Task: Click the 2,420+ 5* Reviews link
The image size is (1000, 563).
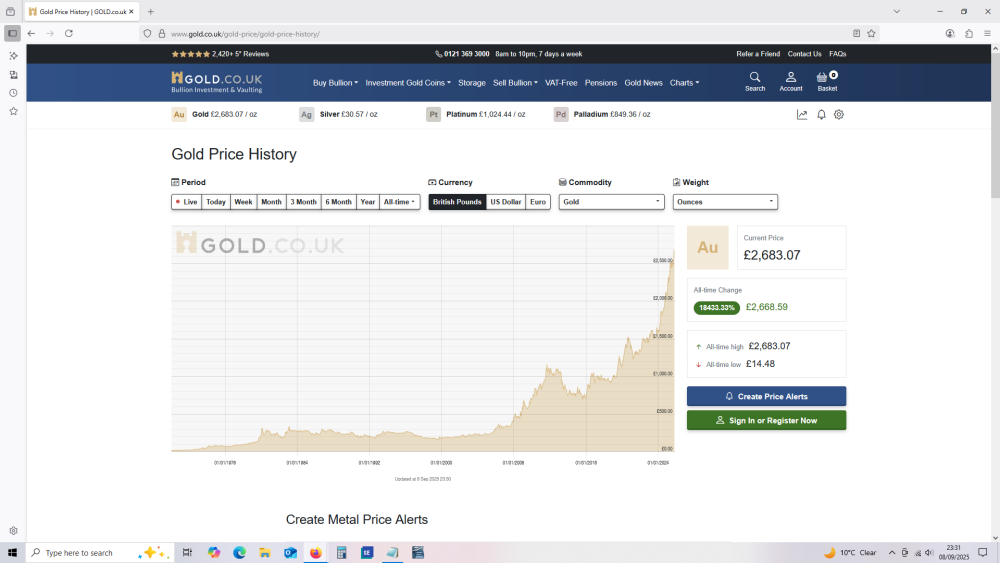Action: pyautogui.click(x=220, y=54)
